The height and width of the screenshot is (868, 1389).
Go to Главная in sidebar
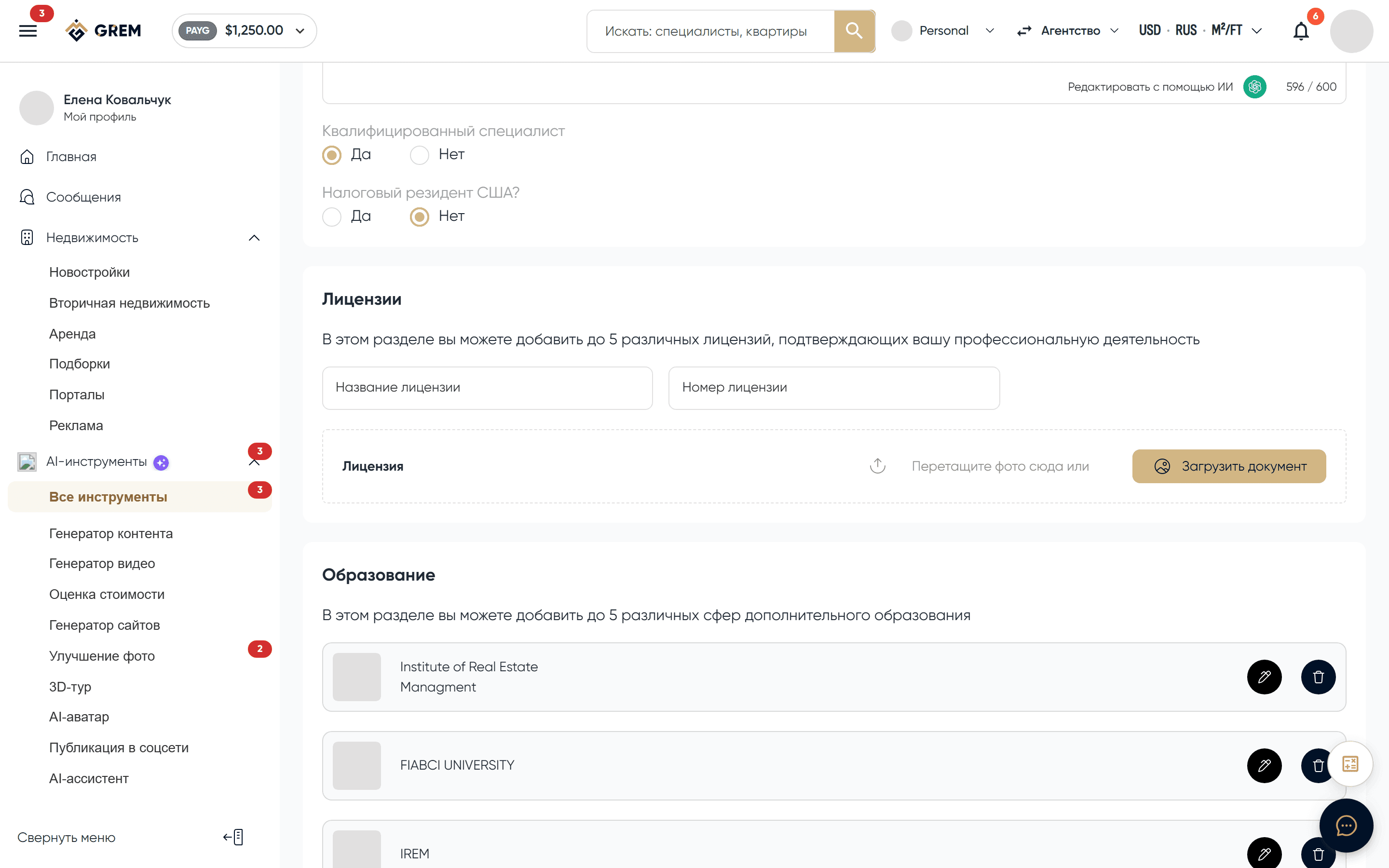click(x=71, y=157)
